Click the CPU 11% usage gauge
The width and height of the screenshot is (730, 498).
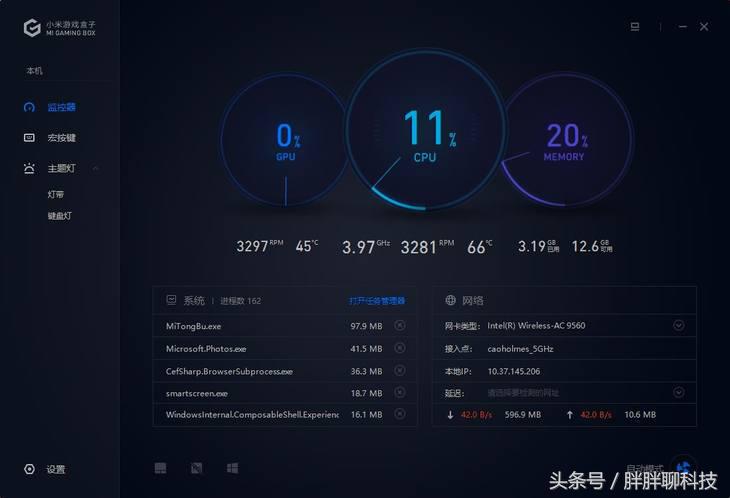425,130
